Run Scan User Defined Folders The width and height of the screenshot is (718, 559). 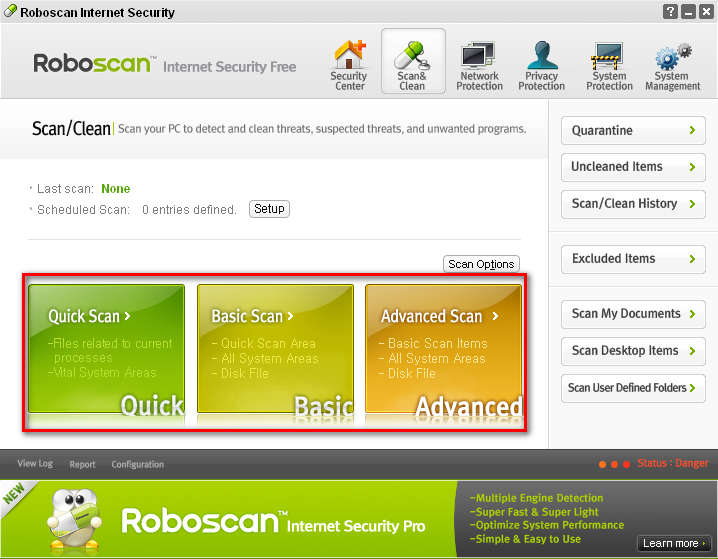coord(633,388)
